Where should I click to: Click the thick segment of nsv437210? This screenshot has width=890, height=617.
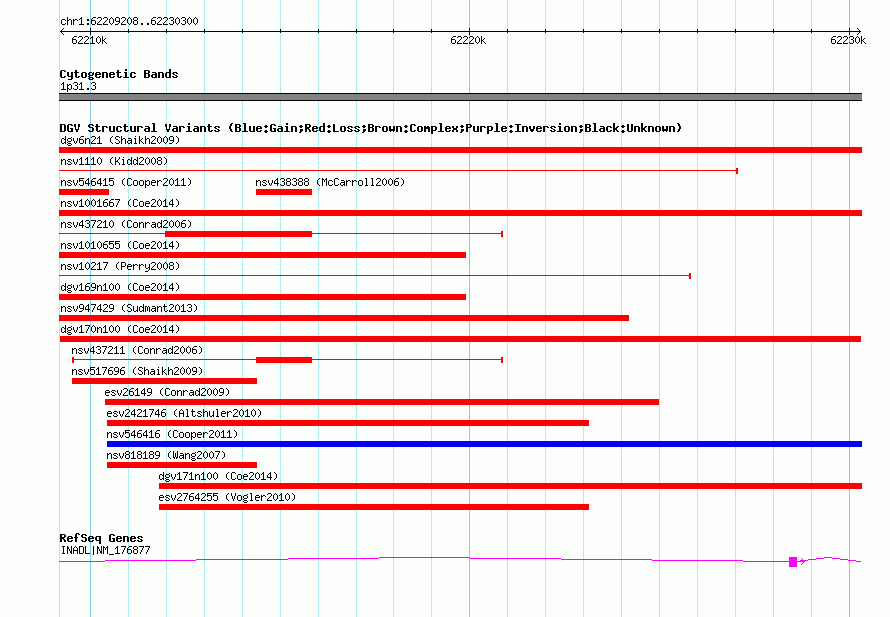[x=238, y=234]
